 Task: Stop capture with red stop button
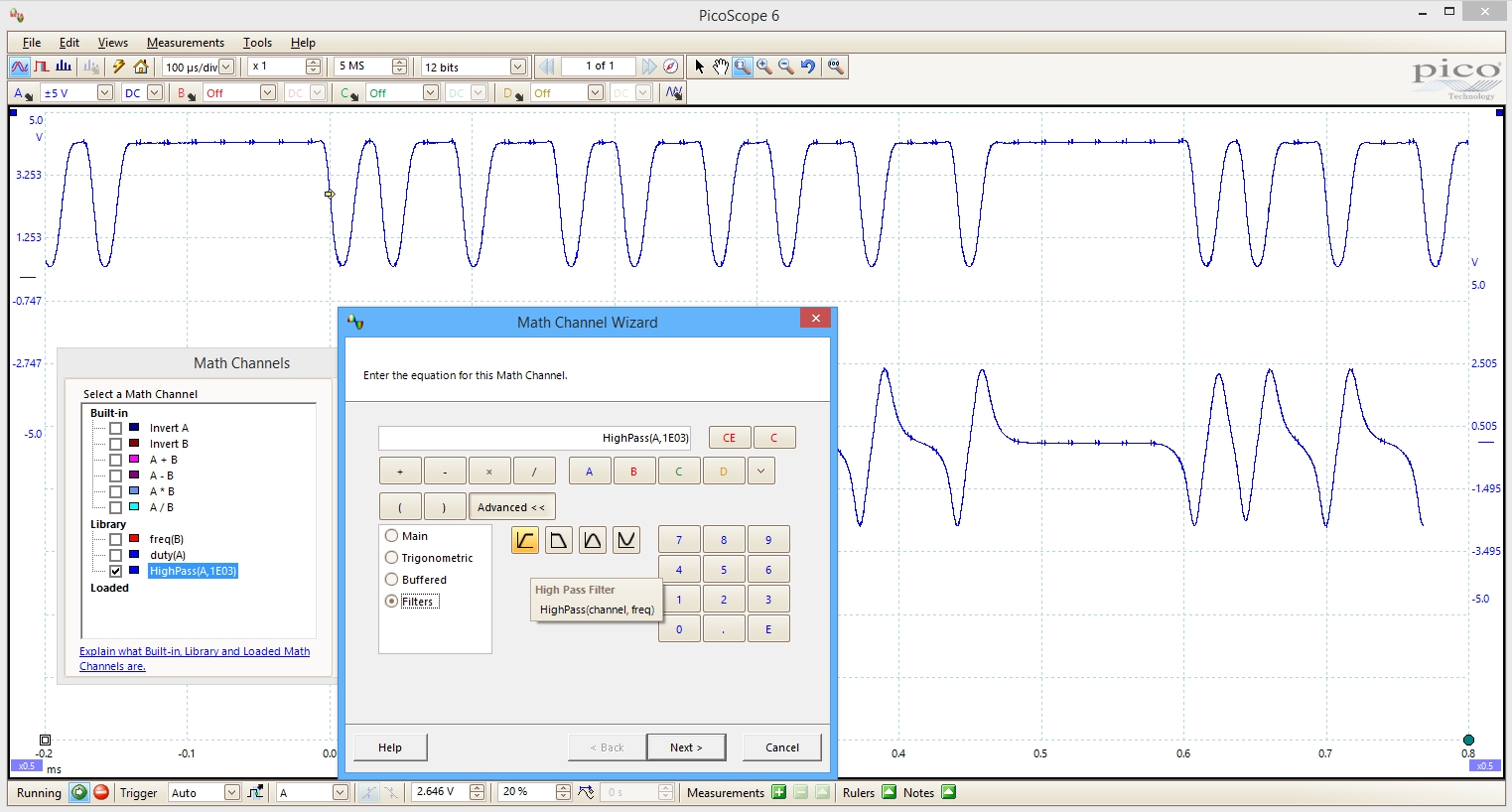(x=101, y=792)
